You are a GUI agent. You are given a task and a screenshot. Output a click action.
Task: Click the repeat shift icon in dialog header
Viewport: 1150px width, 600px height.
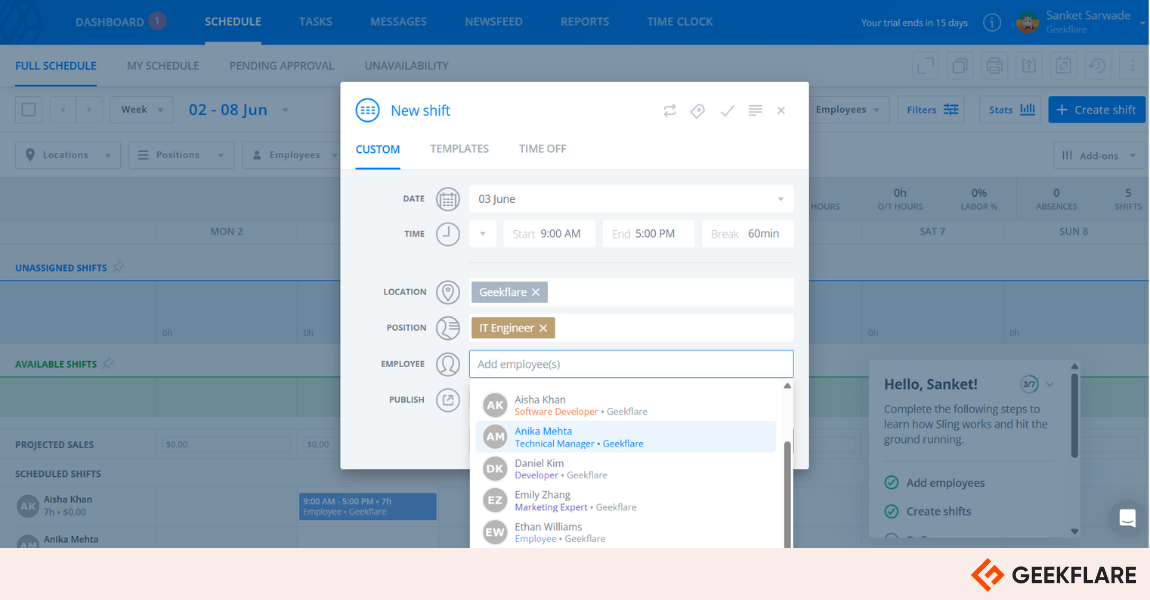tap(670, 111)
